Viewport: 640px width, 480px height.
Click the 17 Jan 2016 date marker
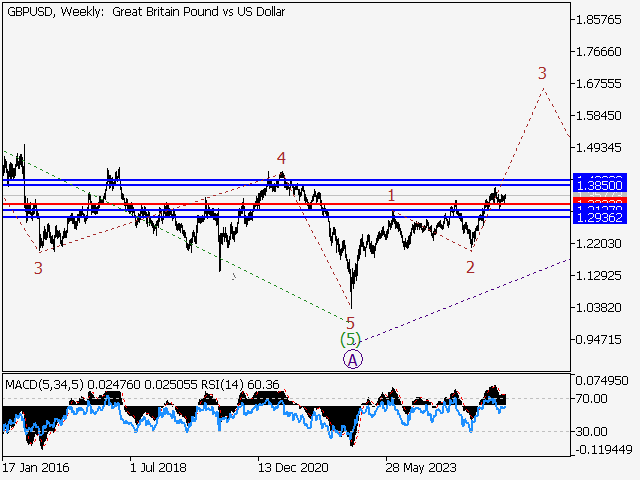34,467
